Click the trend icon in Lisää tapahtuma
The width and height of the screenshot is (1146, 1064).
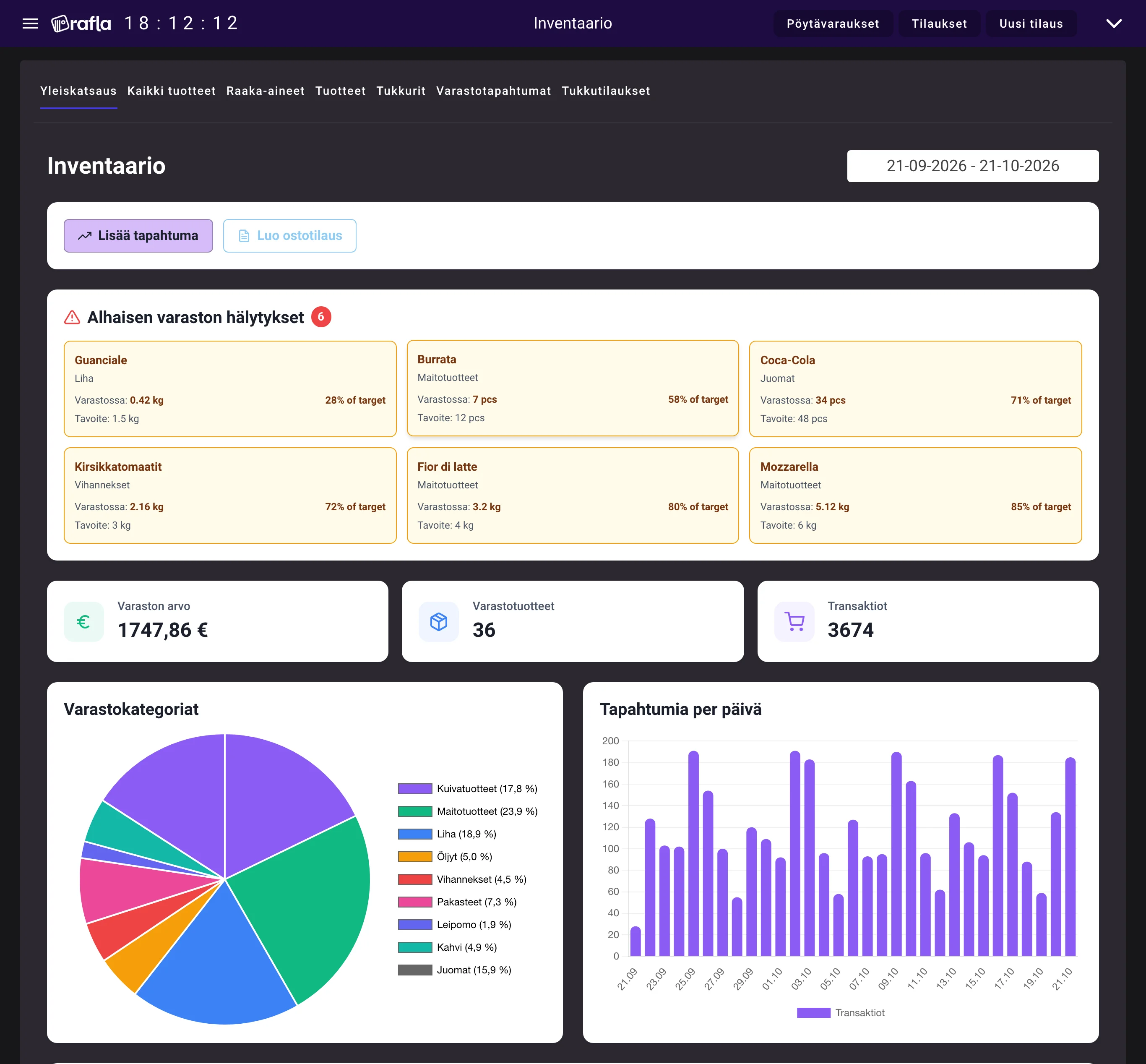coord(85,236)
